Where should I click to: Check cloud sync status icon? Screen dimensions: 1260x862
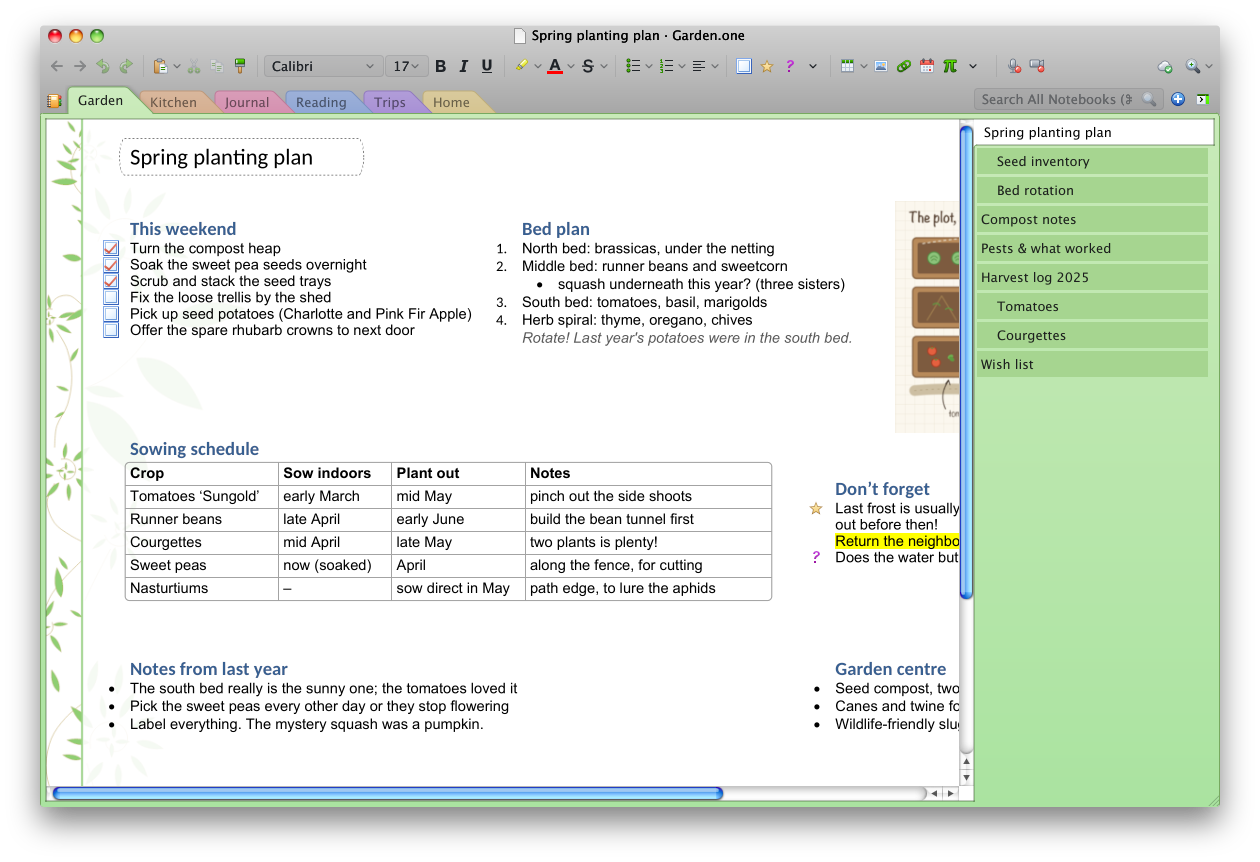(x=1165, y=67)
